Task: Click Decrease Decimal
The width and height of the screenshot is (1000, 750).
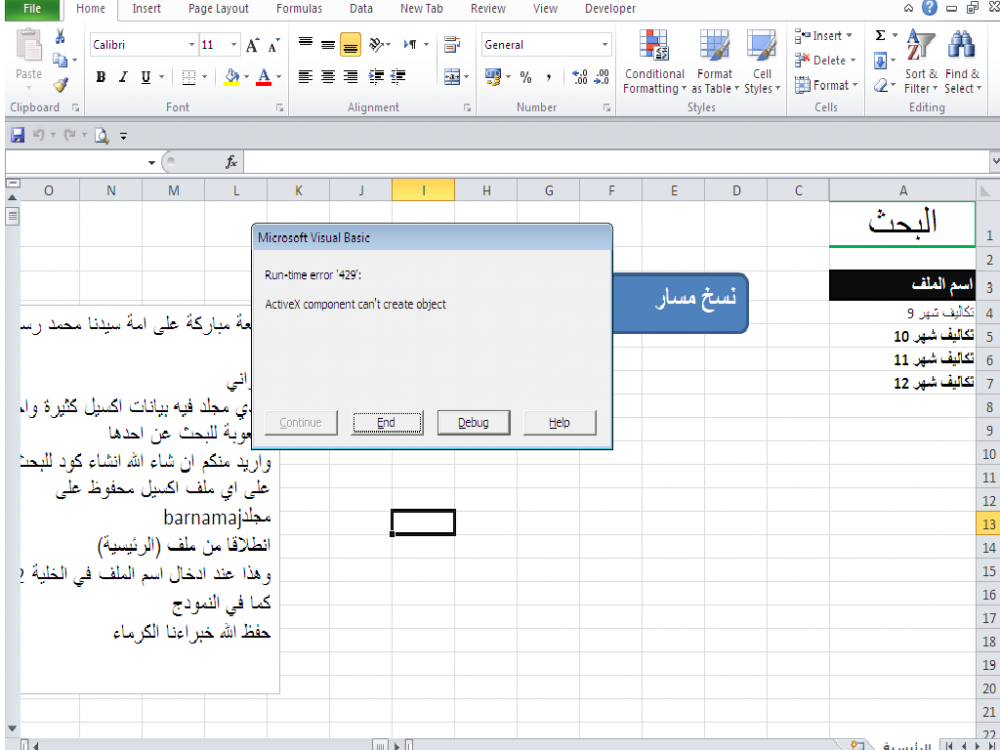Action: tap(601, 77)
